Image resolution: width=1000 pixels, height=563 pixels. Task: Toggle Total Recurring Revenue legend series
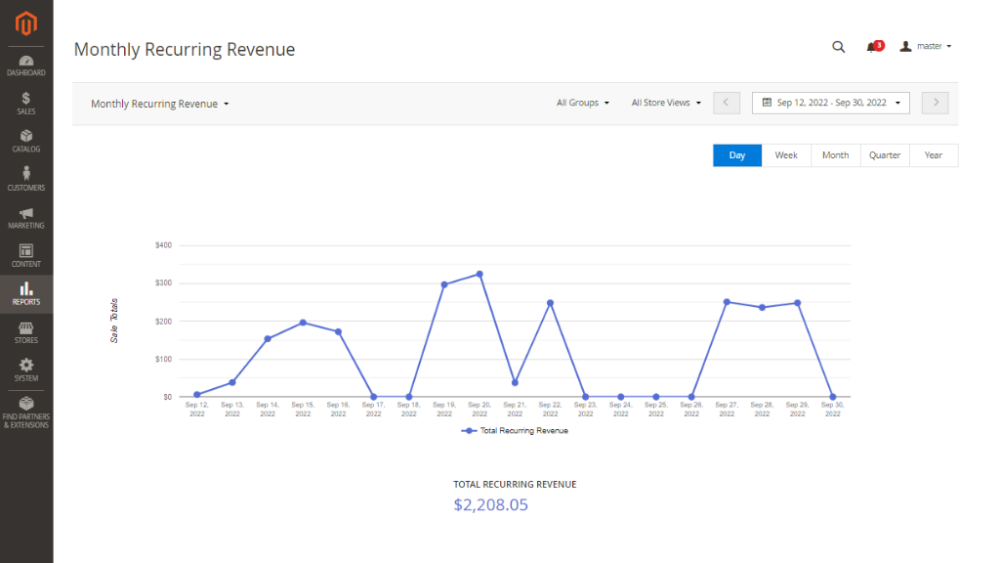click(515, 431)
